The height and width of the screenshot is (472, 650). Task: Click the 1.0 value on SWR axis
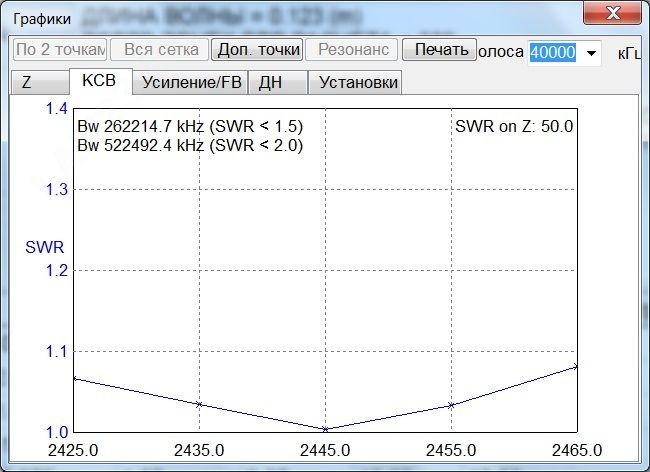coord(56,432)
